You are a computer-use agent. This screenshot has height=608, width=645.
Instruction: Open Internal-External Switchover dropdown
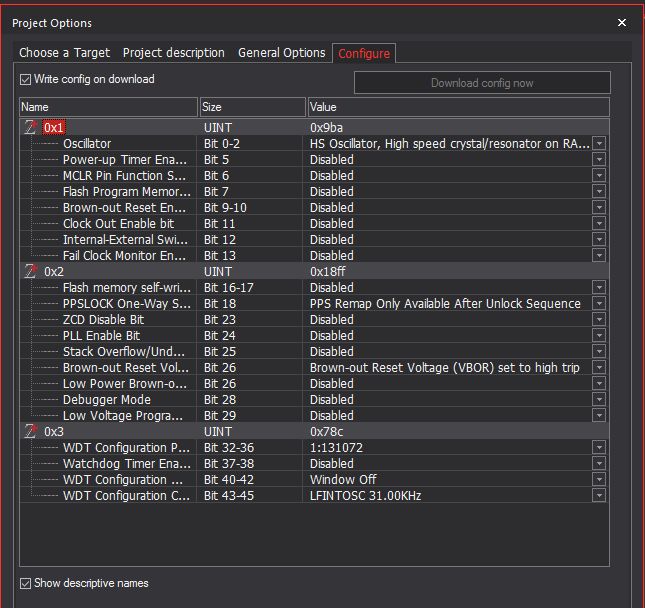tap(599, 239)
